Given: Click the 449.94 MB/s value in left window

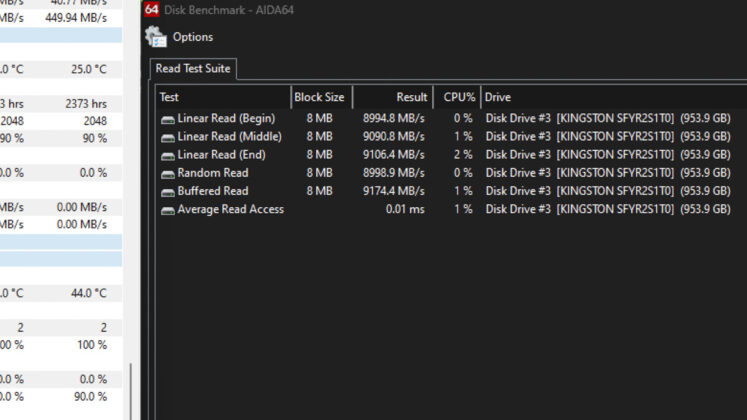Looking at the screenshot, I should (x=76, y=18).
